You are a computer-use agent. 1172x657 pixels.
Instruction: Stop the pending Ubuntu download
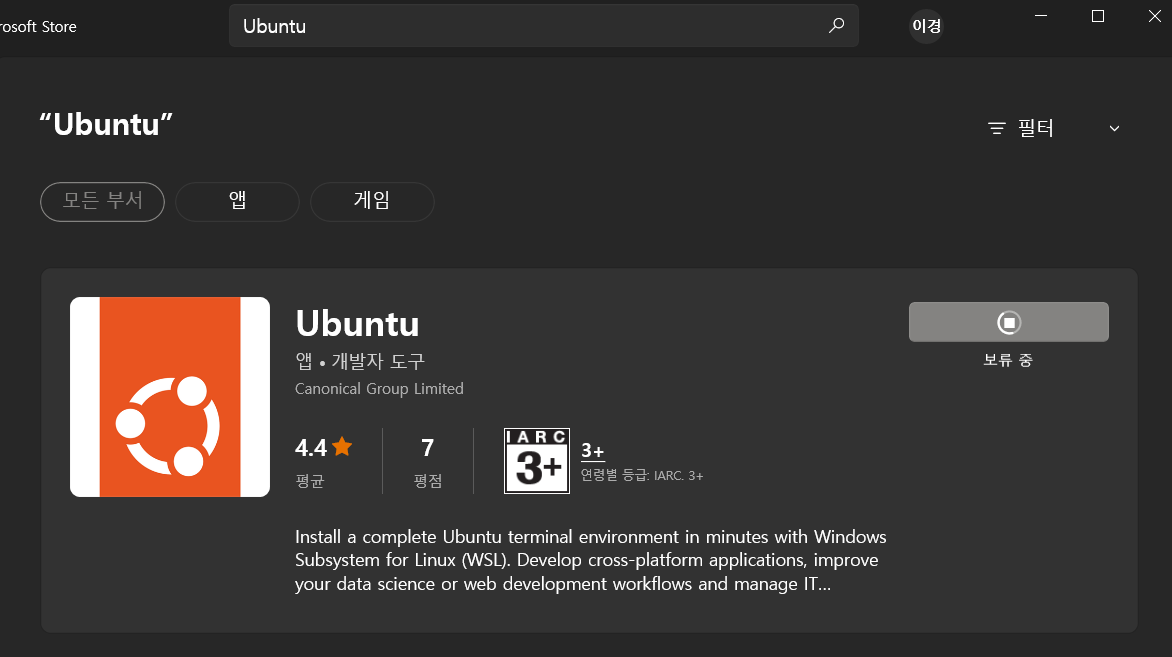[1008, 322]
